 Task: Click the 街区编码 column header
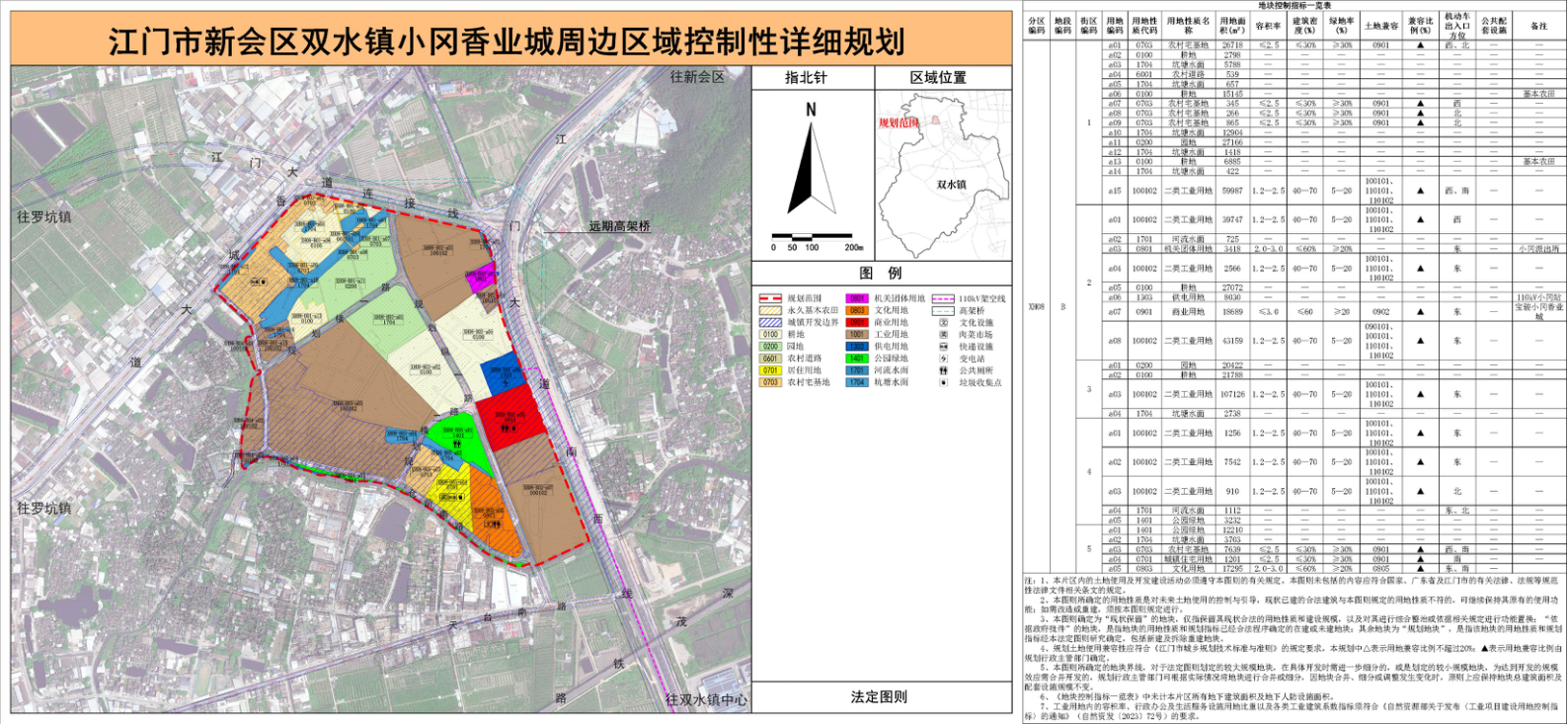[1089, 26]
